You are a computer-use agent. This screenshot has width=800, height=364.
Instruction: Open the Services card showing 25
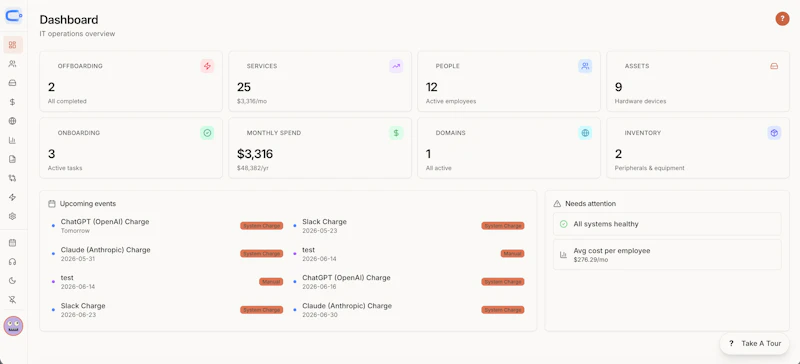pyautogui.click(x=320, y=81)
